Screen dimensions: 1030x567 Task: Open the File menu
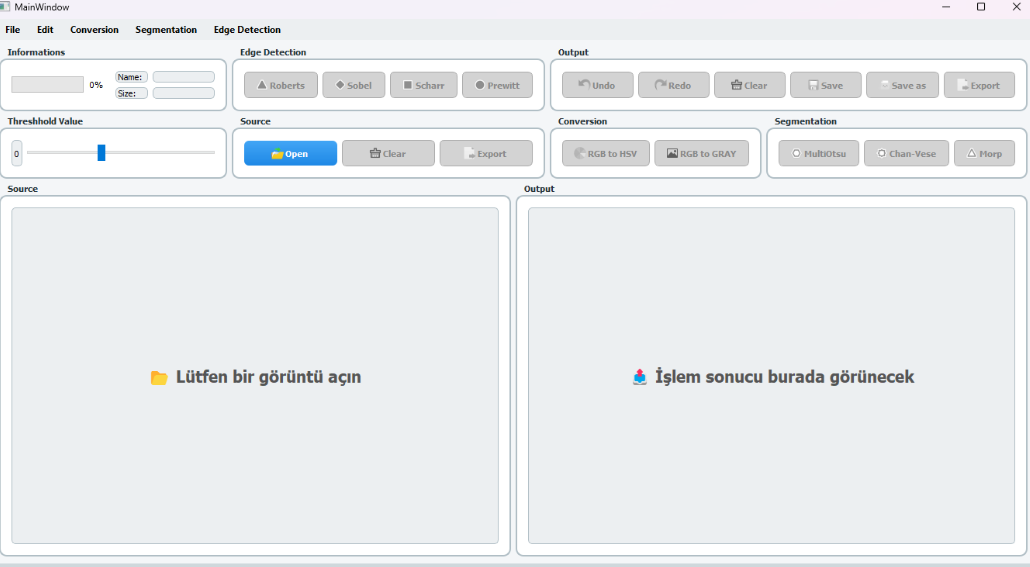13,30
